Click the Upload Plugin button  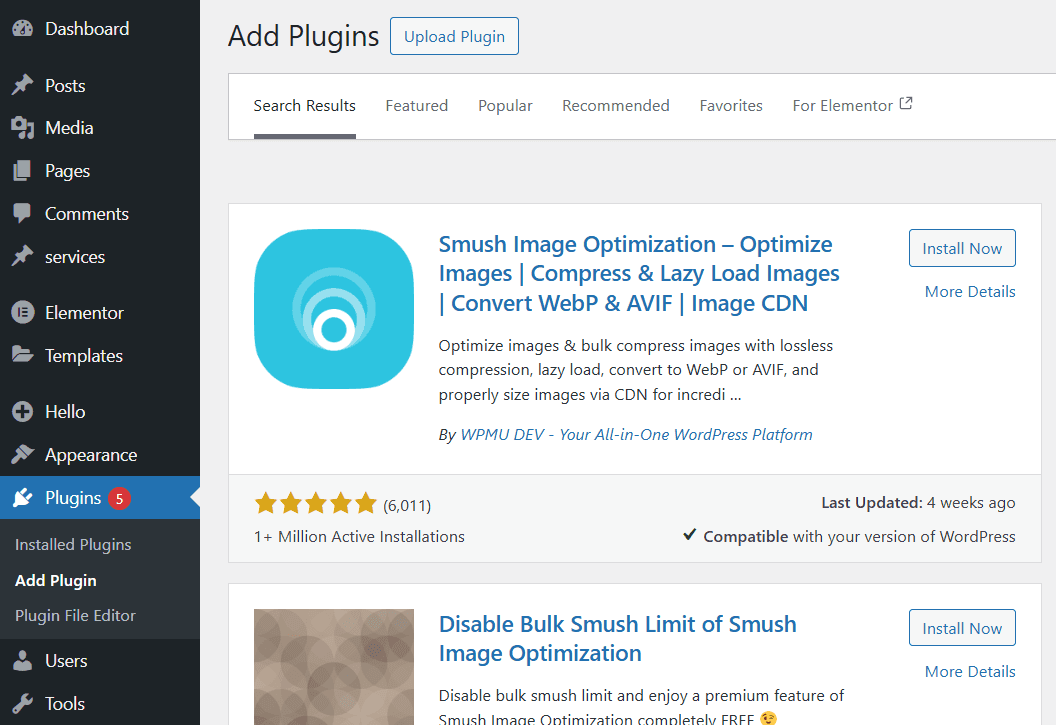[454, 36]
